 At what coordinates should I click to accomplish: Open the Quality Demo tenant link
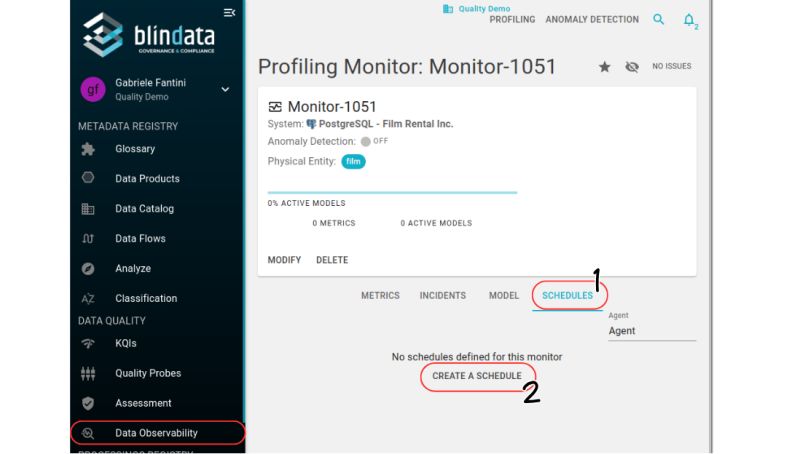click(484, 9)
